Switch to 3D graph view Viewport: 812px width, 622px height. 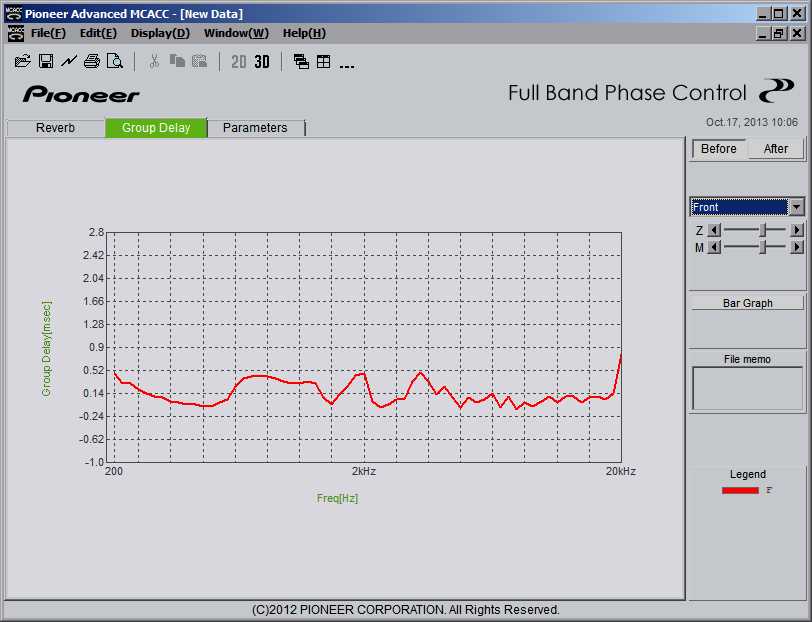(x=262, y=62)
